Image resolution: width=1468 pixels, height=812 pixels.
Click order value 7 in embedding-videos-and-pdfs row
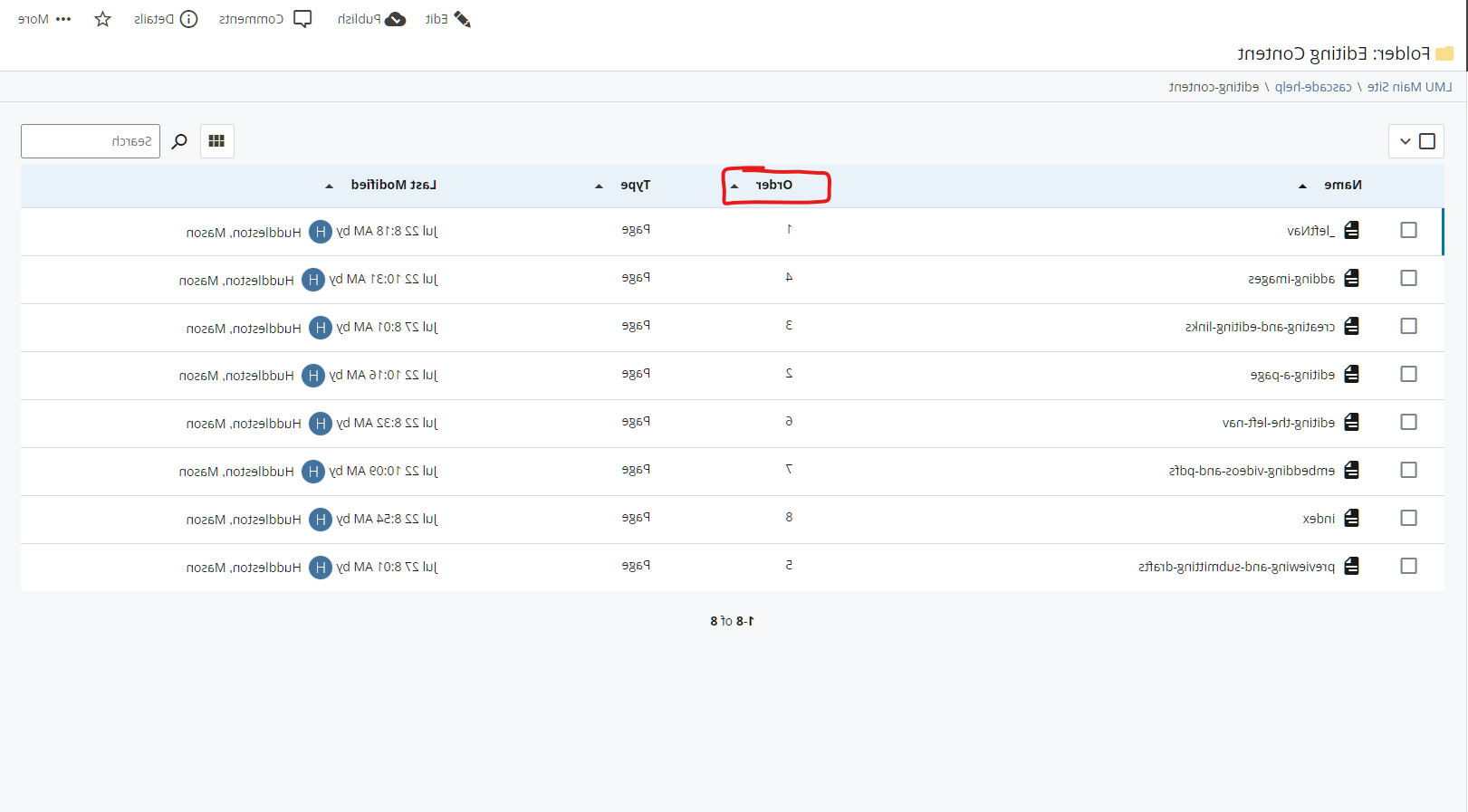click(789, 469)
